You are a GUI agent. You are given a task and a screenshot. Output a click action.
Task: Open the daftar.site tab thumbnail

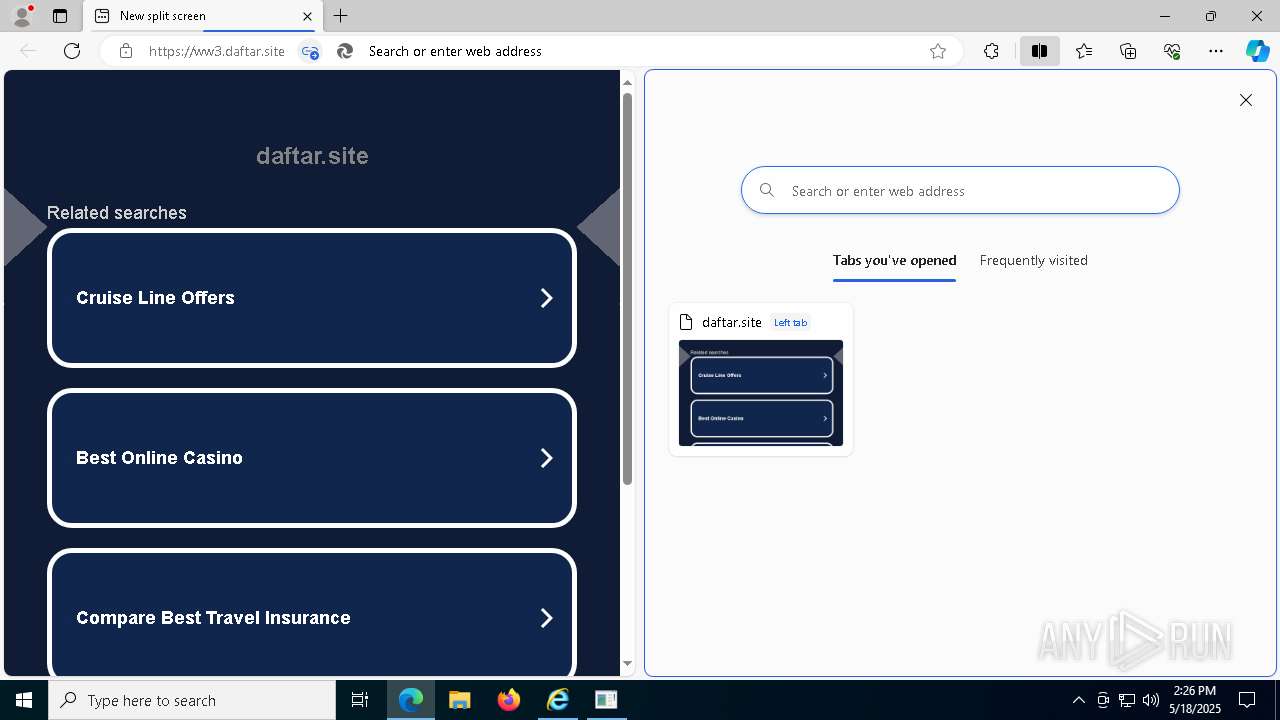coord(761,393)
